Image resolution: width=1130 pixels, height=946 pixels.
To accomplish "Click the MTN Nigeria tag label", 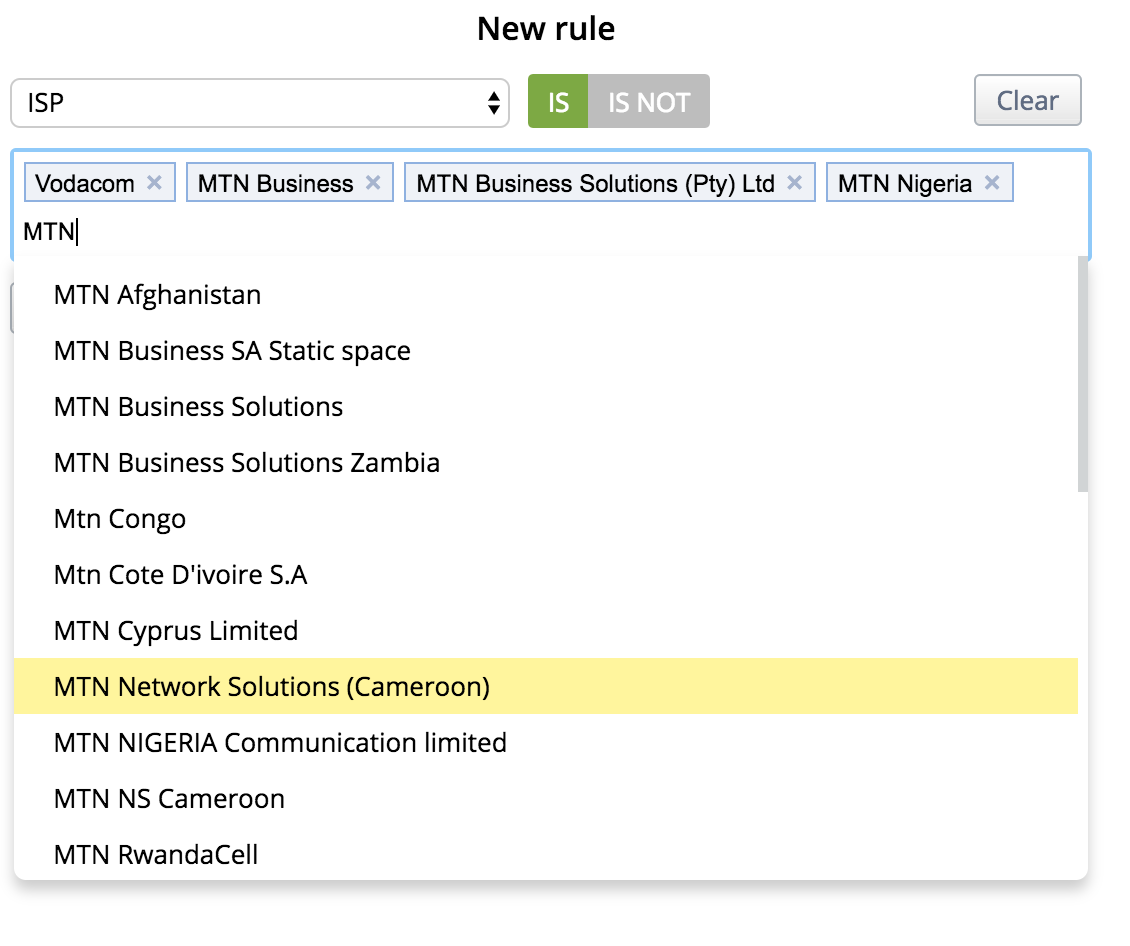I will coord(904,184).
